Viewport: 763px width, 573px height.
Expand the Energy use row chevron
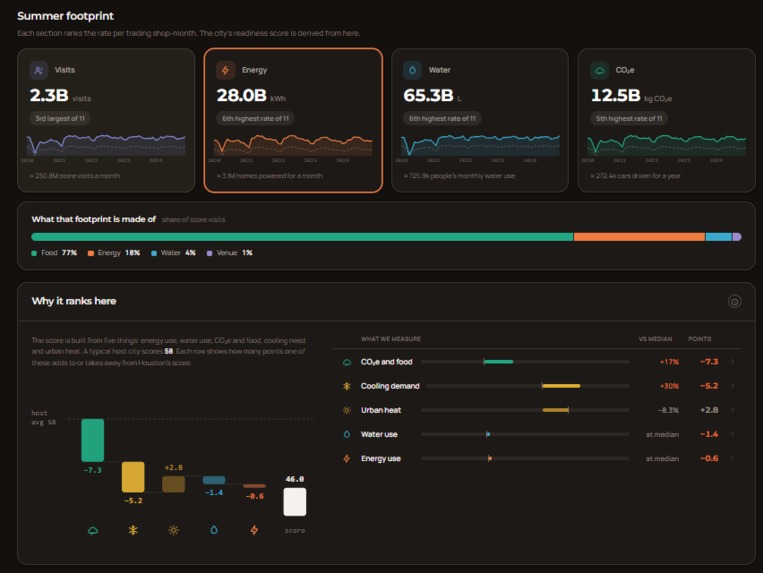732,458
